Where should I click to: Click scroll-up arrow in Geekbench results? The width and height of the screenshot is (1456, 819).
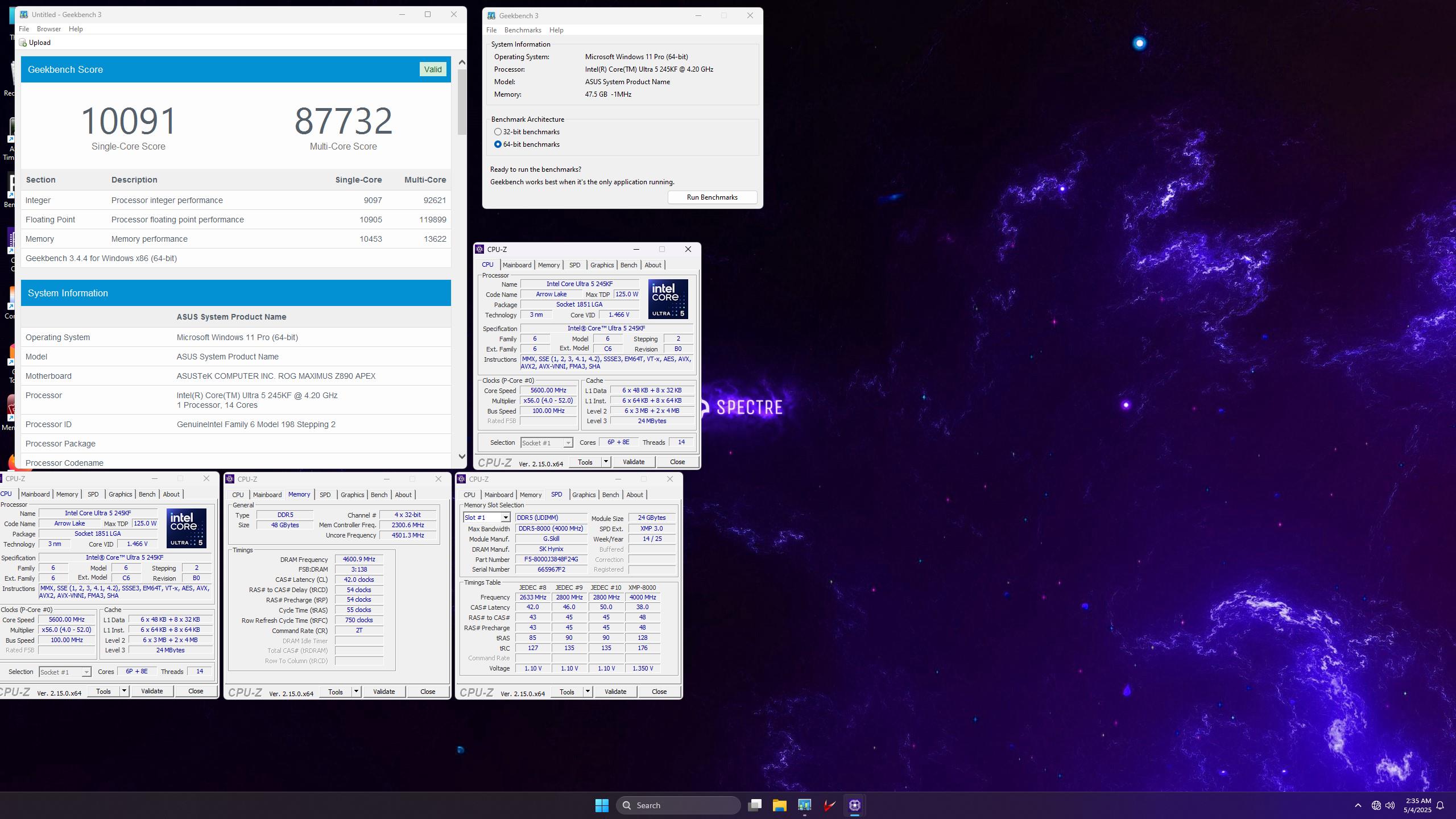pyautogui.click(x=462, y=62)
